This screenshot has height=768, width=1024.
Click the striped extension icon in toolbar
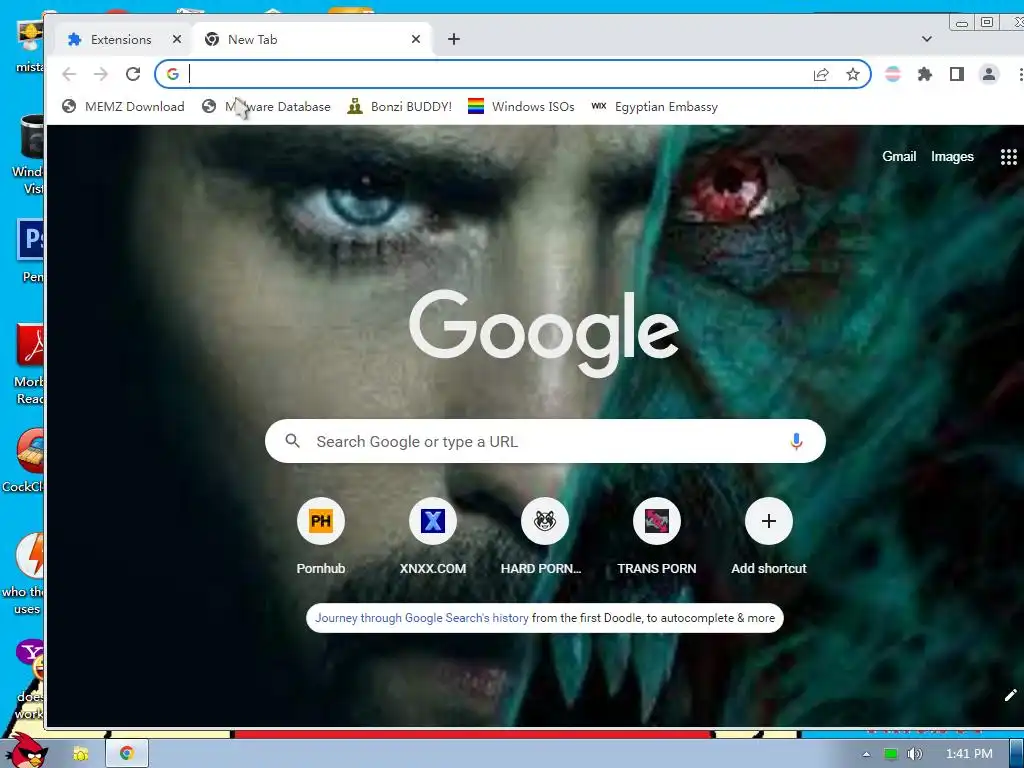[x=893, y=74]
